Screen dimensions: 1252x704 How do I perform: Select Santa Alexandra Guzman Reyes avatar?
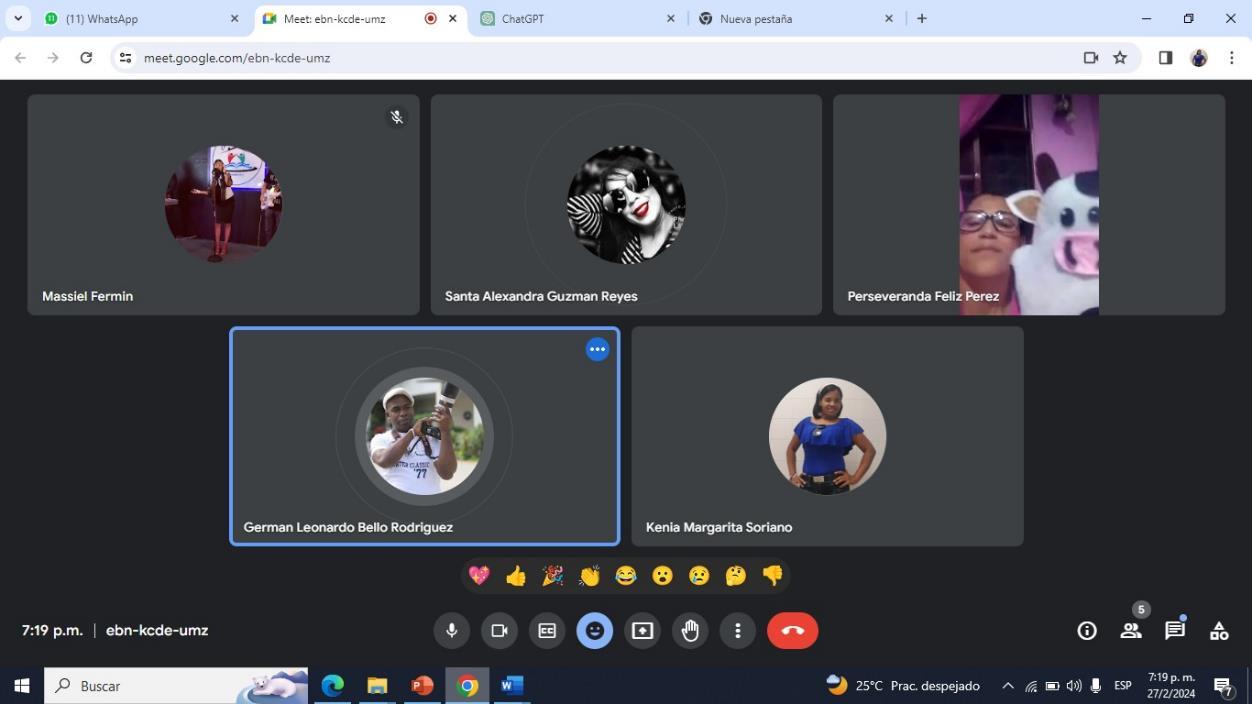pos(626,204)
